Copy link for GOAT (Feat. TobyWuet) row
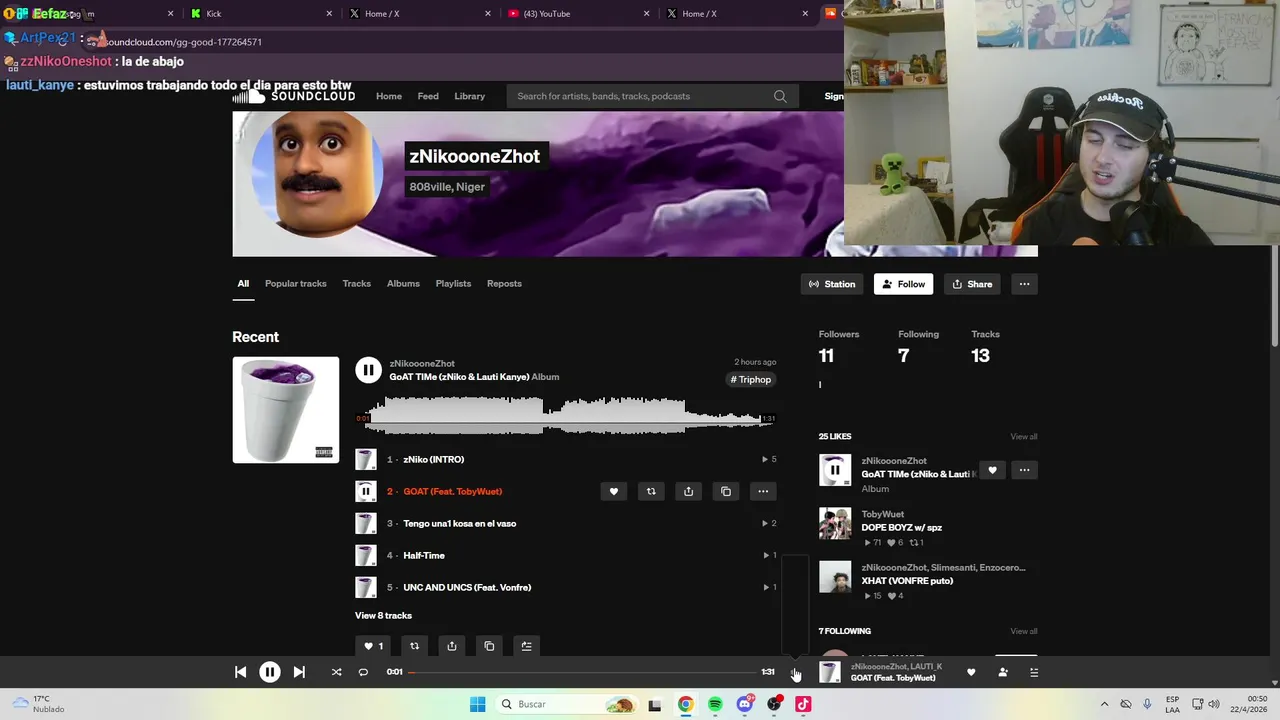Image resolution: width=1280 pixels, height=720 pixels. pyautogui.click(x=726, y=491)
